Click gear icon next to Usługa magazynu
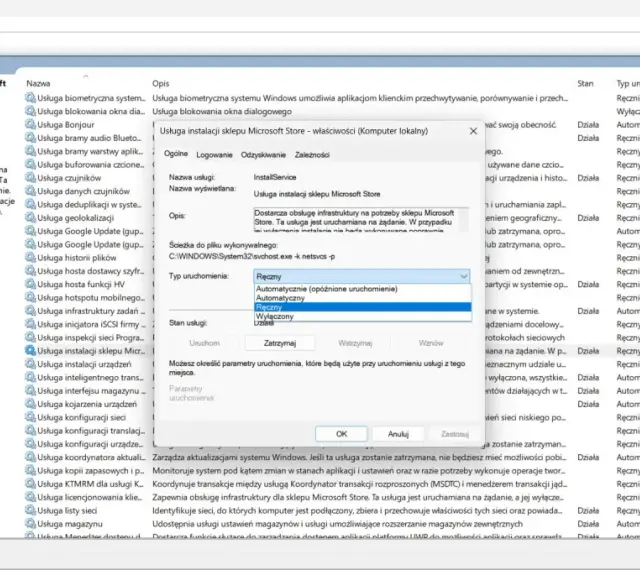Screen dimensions: 640x570 click(x=30, y=523)
